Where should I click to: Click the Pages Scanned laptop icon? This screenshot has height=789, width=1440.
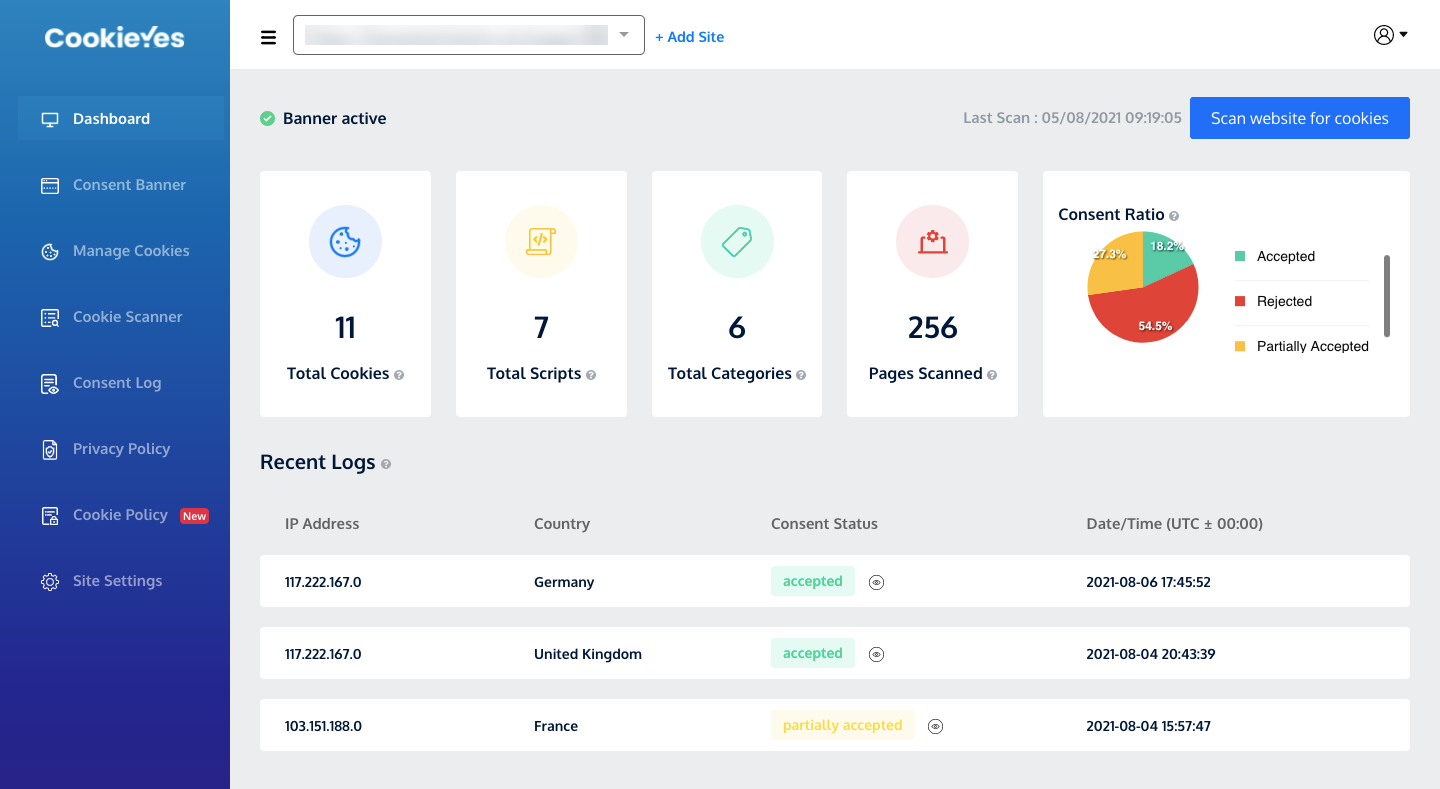coord(932,241)
